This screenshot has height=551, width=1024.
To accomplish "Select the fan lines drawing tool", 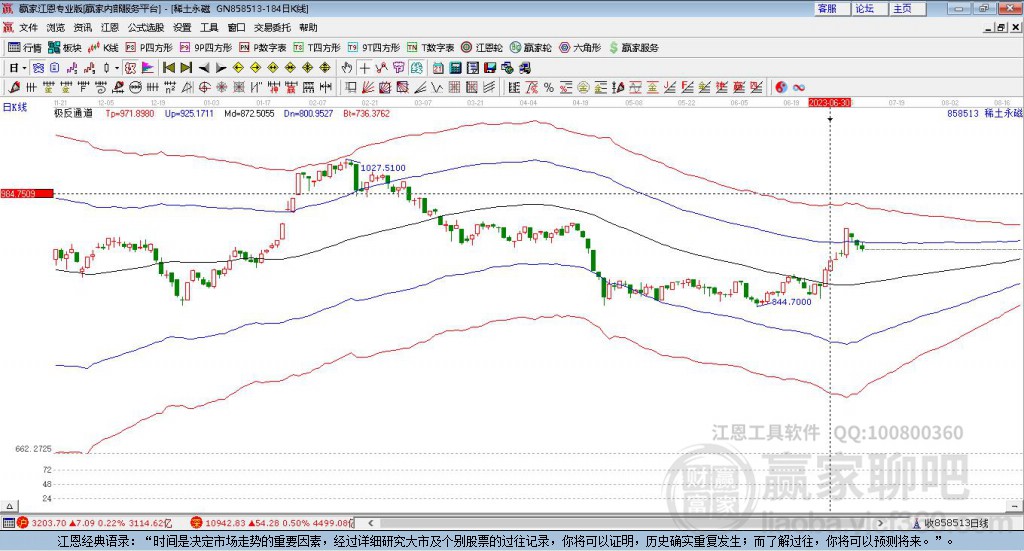I will (368, 87).
